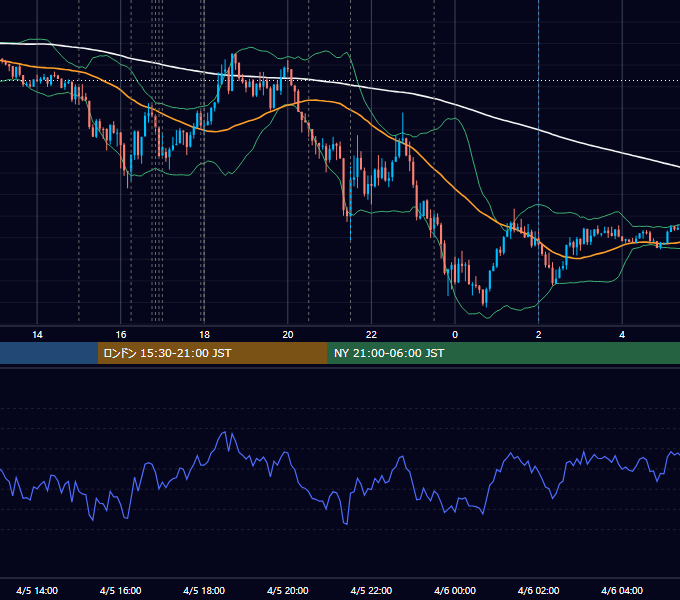This screenshot has height=600, width=680.
Task: Click the London 15:30-21:00 JST session bar
Action: tap(212, 353)
